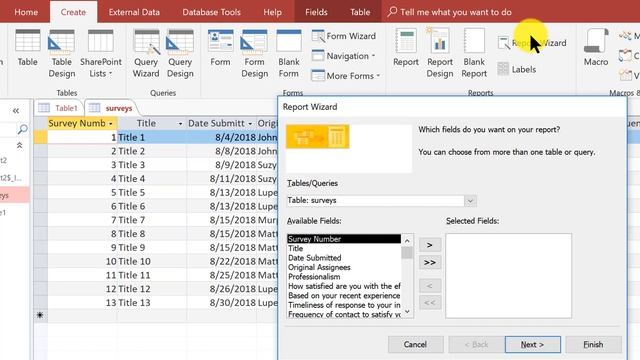Expand the More Forms dropdown
Viewport: 640px width, 360px height.
[346, 76]
